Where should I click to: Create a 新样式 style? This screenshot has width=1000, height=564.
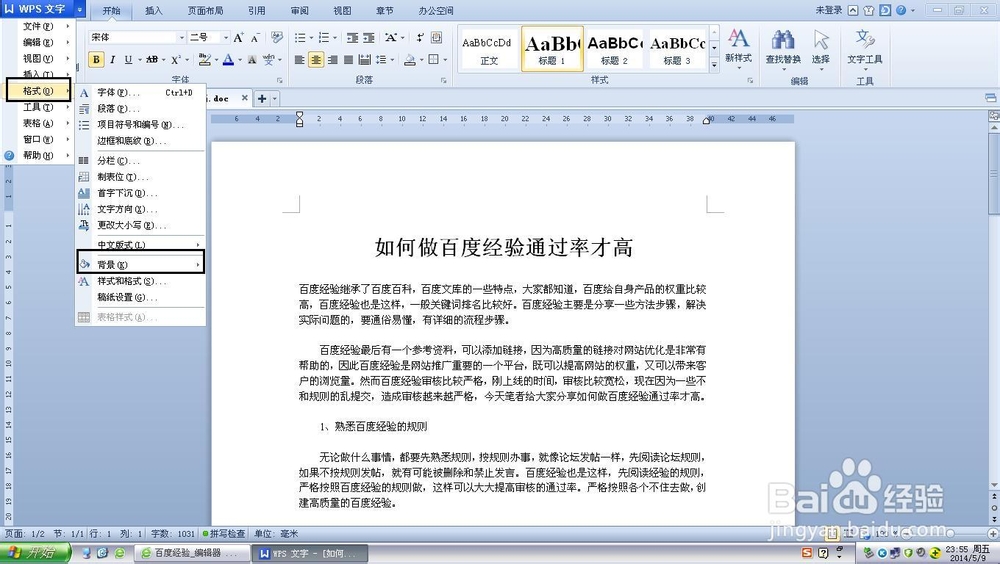[x=739, y=47]
